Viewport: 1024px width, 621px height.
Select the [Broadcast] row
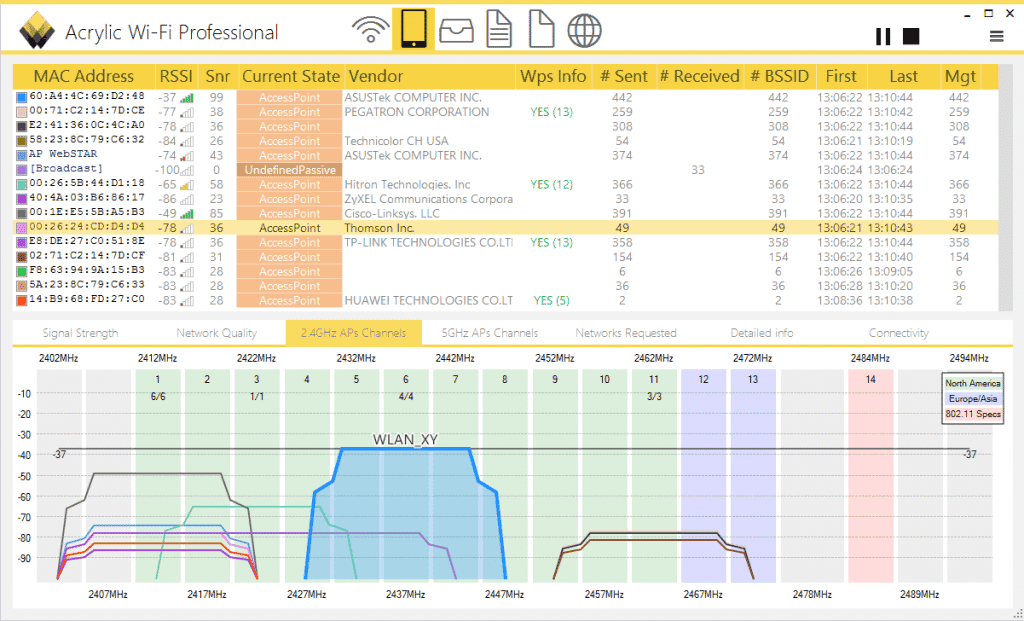point(505,170)
